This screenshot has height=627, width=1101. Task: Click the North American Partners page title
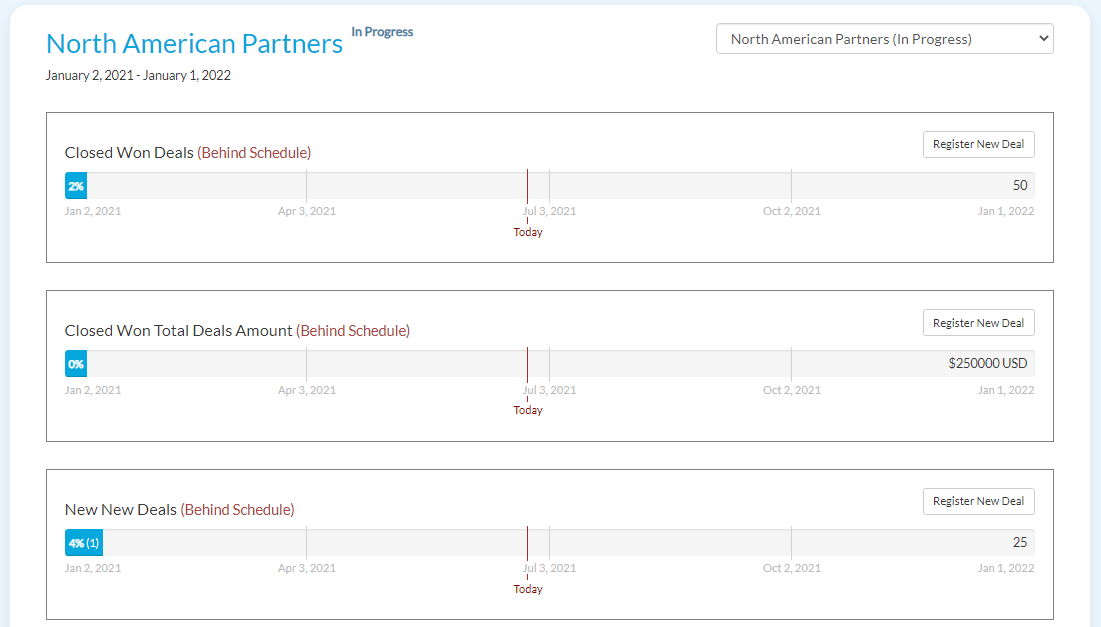194,44
